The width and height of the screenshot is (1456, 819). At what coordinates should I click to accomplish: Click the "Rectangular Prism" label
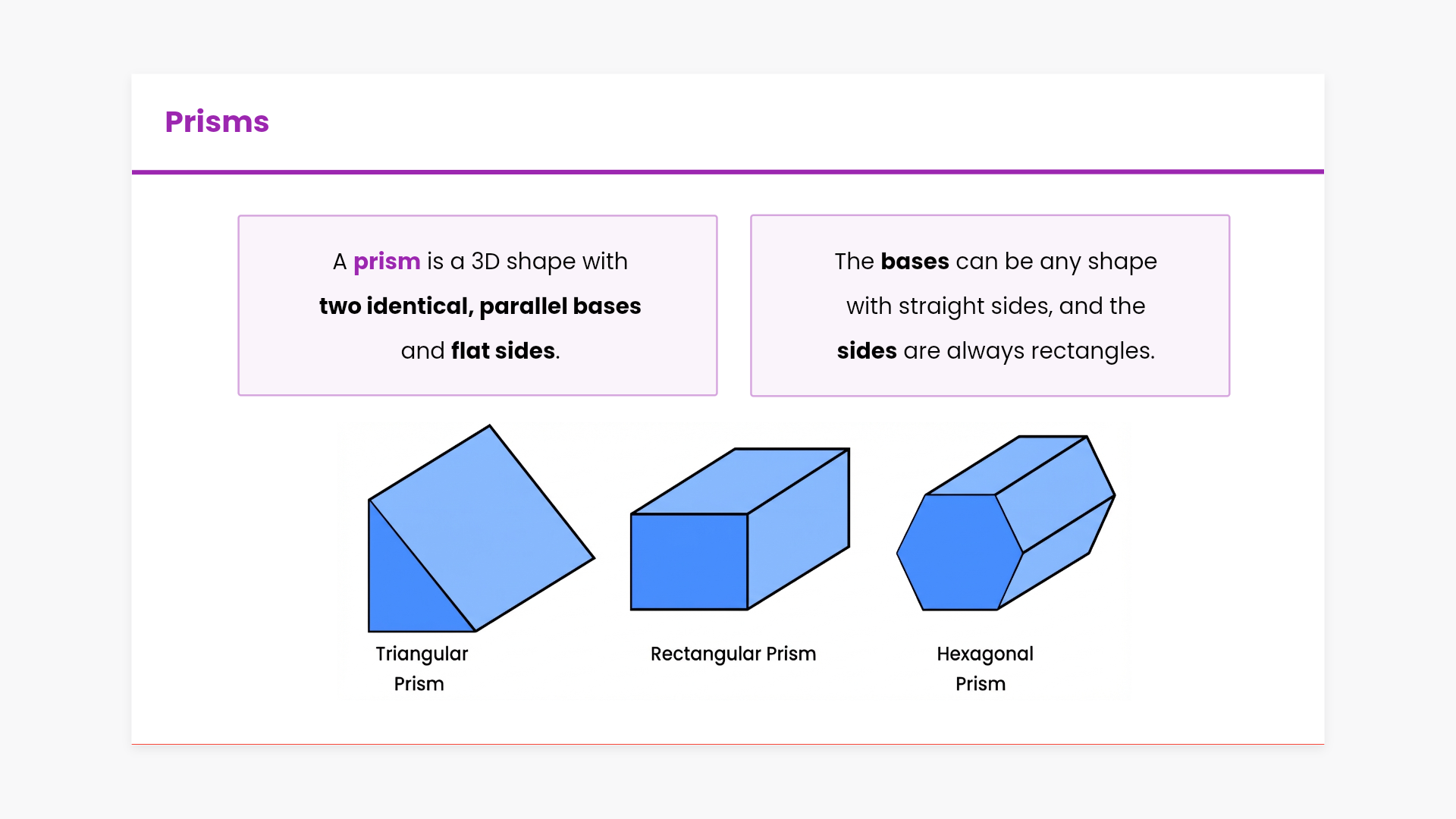pyautogui.click(x=733, y=654)
